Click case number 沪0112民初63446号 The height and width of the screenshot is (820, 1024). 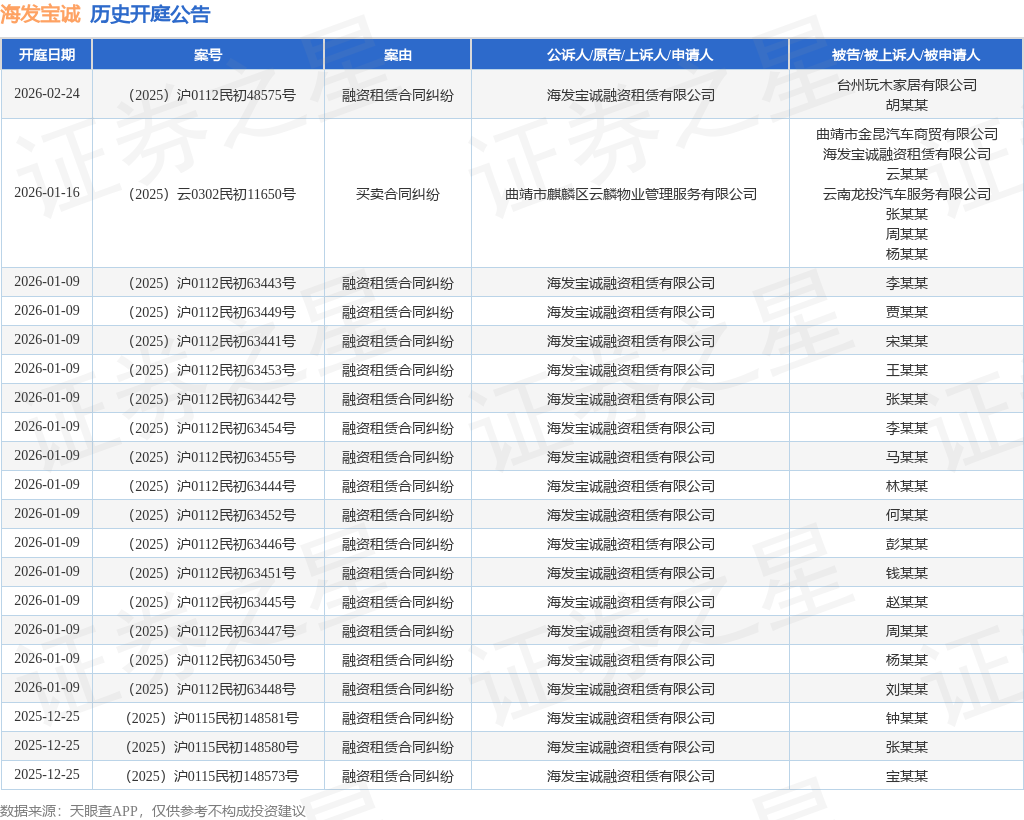pyautogui.click(x=212, y=544)
